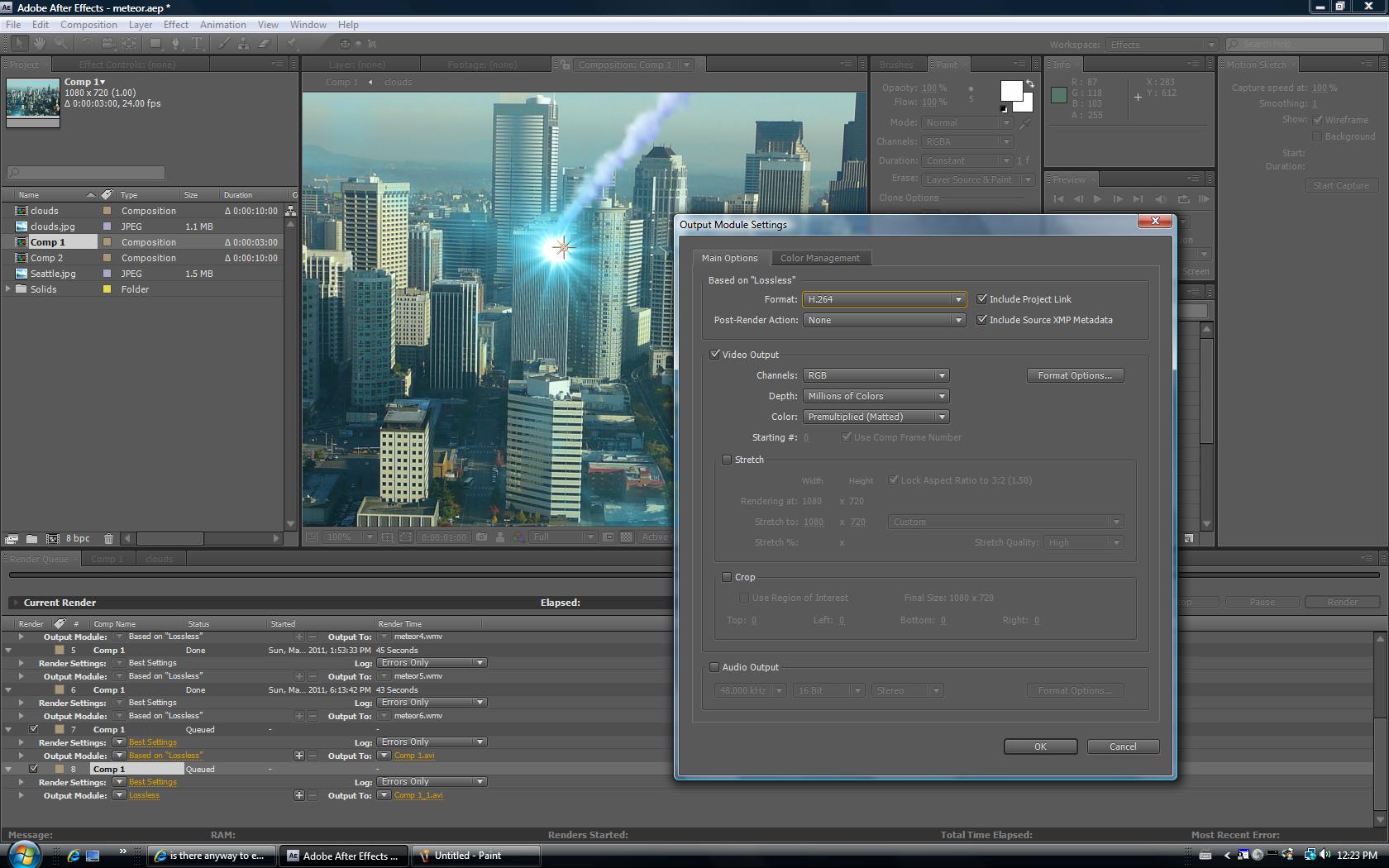
Task: Open the Composition menu
Action: pos(88,25)
